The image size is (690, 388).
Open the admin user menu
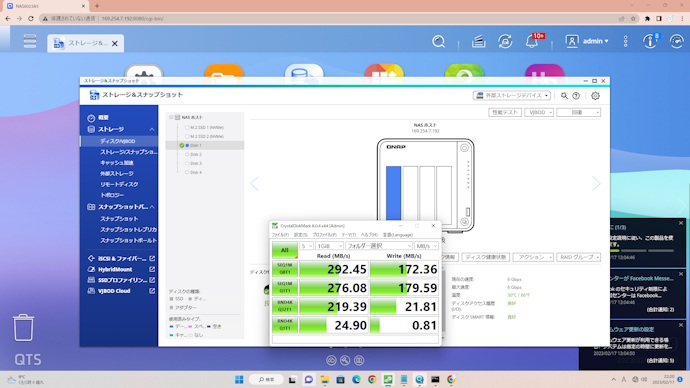coord(587,41)
